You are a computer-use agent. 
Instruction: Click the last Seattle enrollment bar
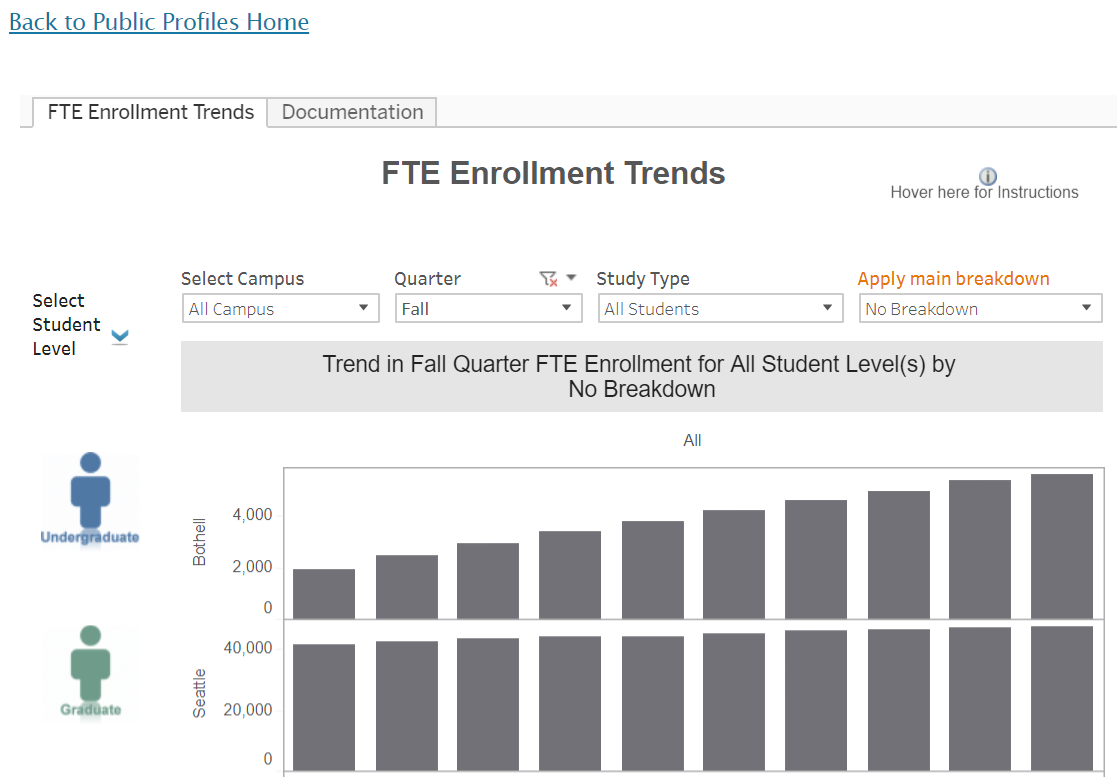(1061, 698)
